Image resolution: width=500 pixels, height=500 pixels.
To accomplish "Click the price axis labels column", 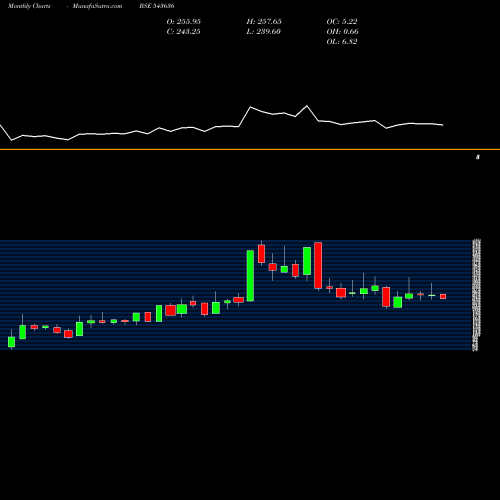I will pos(477,295).
